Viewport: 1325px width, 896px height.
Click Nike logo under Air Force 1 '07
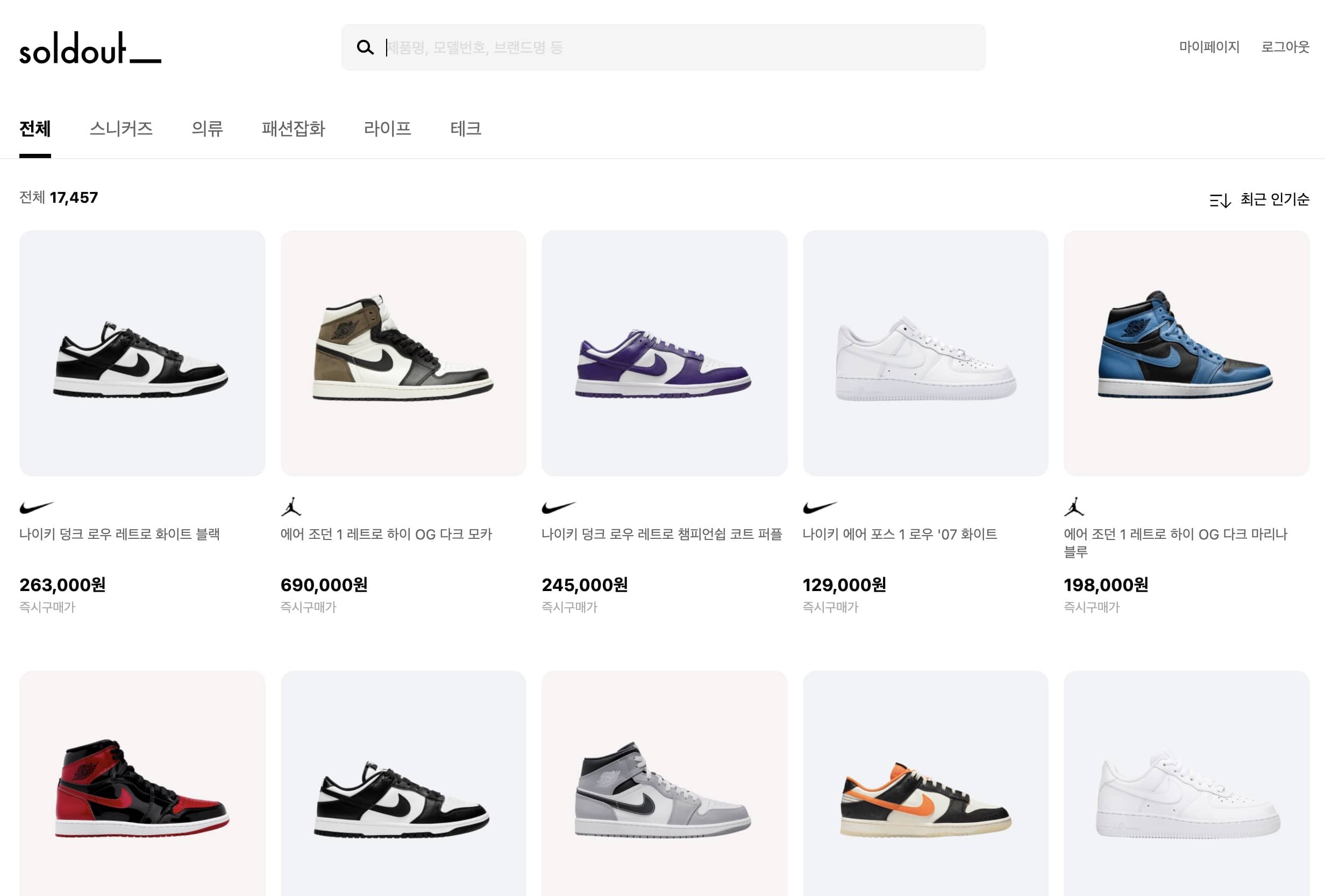click(820, 507)
